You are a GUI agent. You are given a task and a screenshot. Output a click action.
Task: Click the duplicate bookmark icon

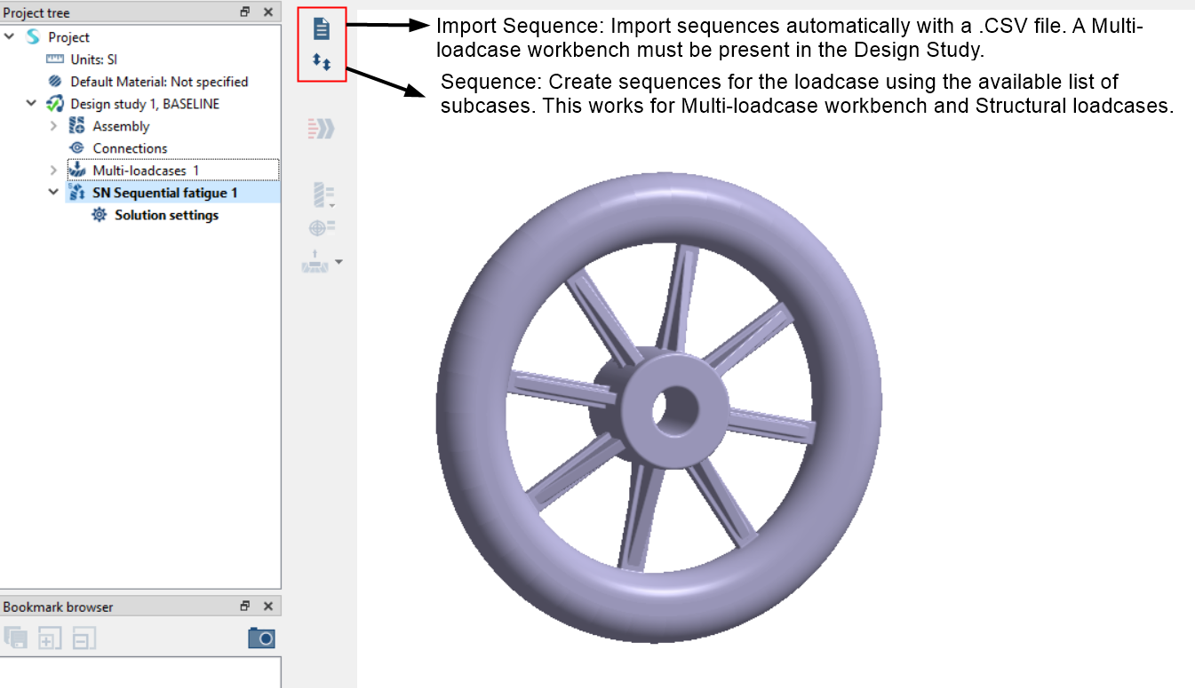(16, 637)
